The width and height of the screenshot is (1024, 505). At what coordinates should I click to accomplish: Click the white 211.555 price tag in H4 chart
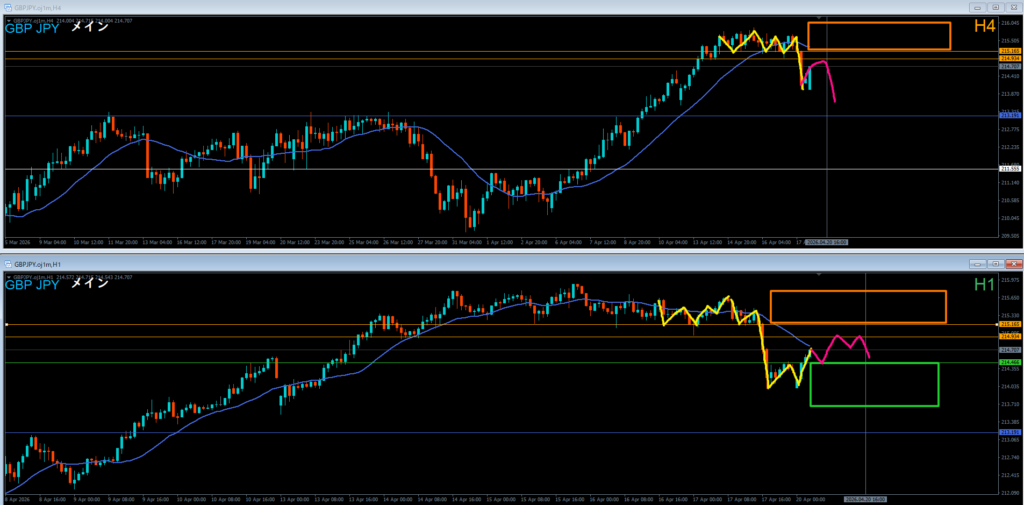[x=1010, y=169]
